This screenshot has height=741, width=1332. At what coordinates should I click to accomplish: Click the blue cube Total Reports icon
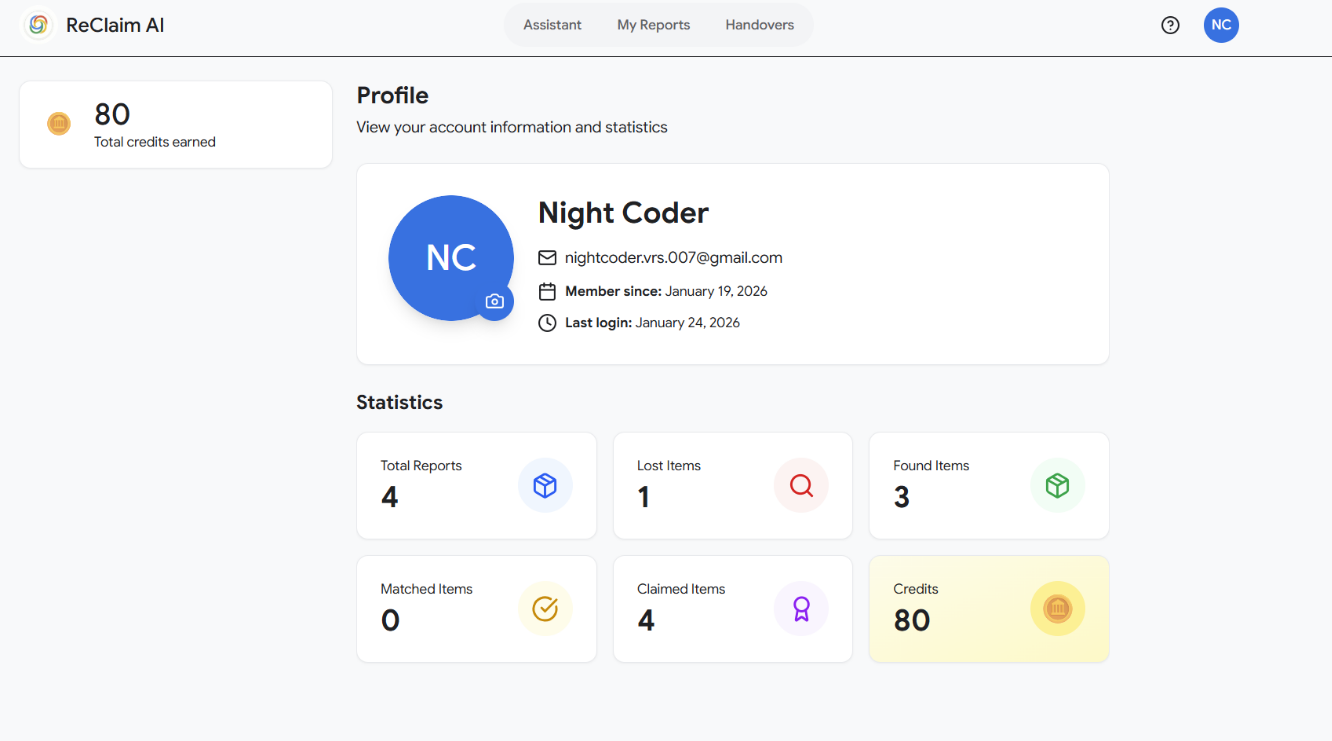coord(545,486)
